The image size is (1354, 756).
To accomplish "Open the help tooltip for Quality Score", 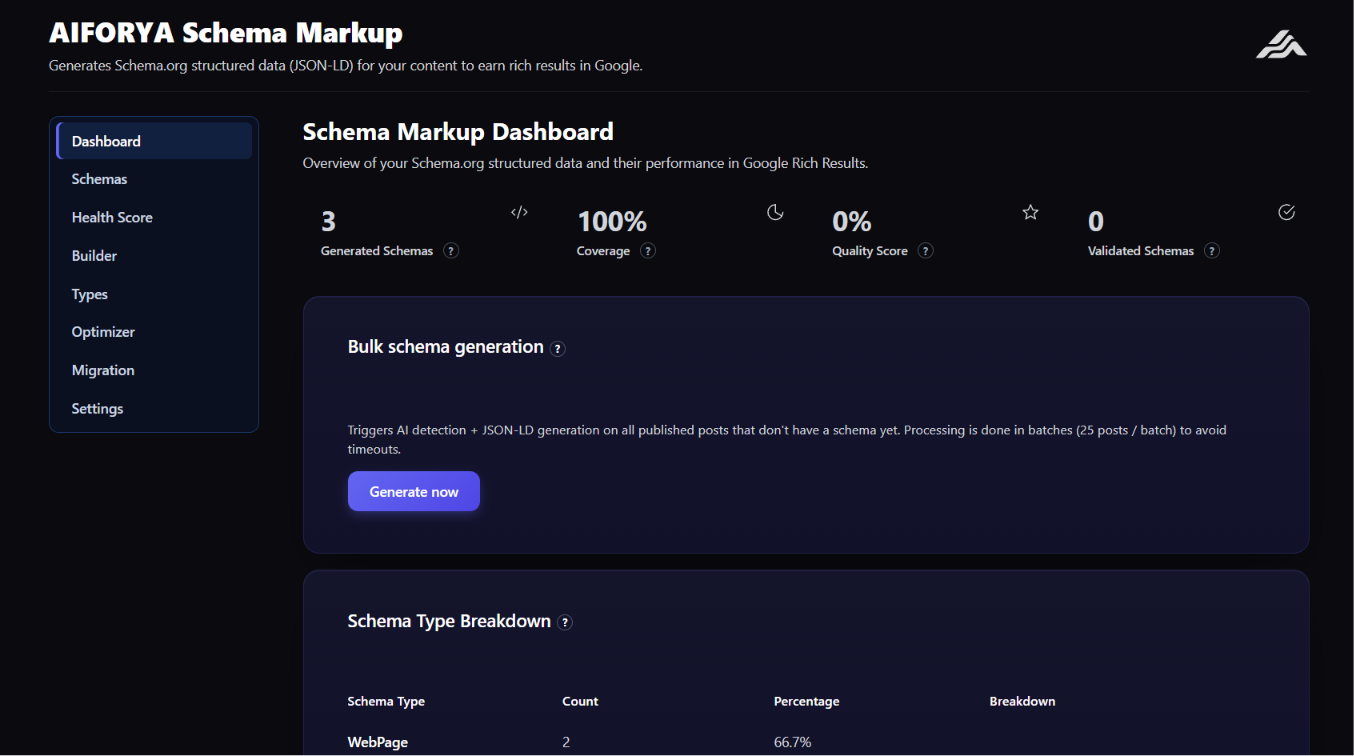I will tap(926, 251).
